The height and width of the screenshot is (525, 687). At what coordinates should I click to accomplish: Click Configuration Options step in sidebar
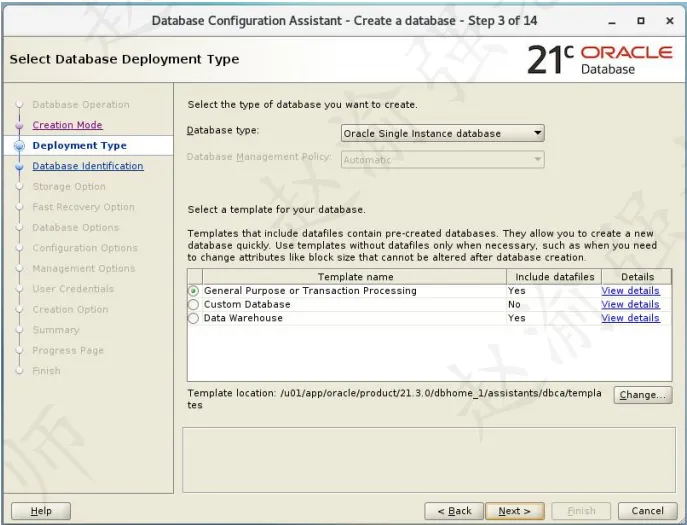85,248
